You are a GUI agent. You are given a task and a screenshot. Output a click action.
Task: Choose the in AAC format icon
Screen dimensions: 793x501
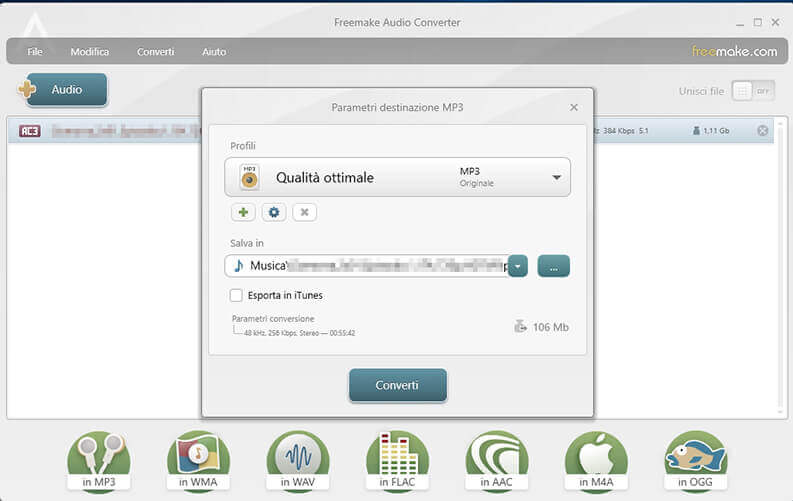(497, 461)
